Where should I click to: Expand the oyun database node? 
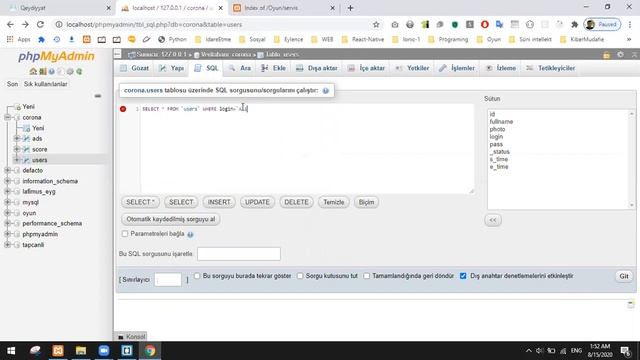[7, 213]
